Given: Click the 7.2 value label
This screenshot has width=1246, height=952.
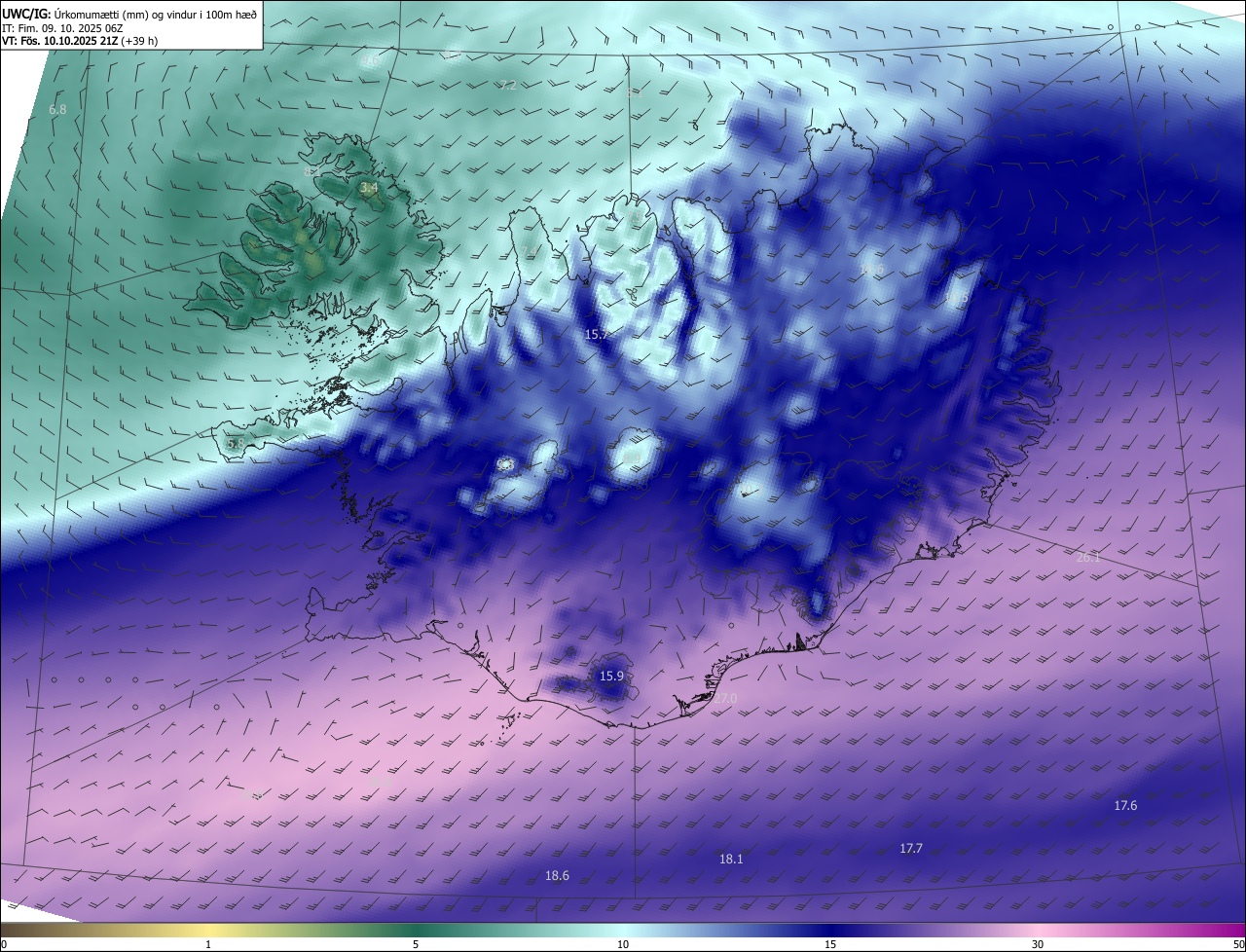Looking at the screenshot, I should click(507, 86).
